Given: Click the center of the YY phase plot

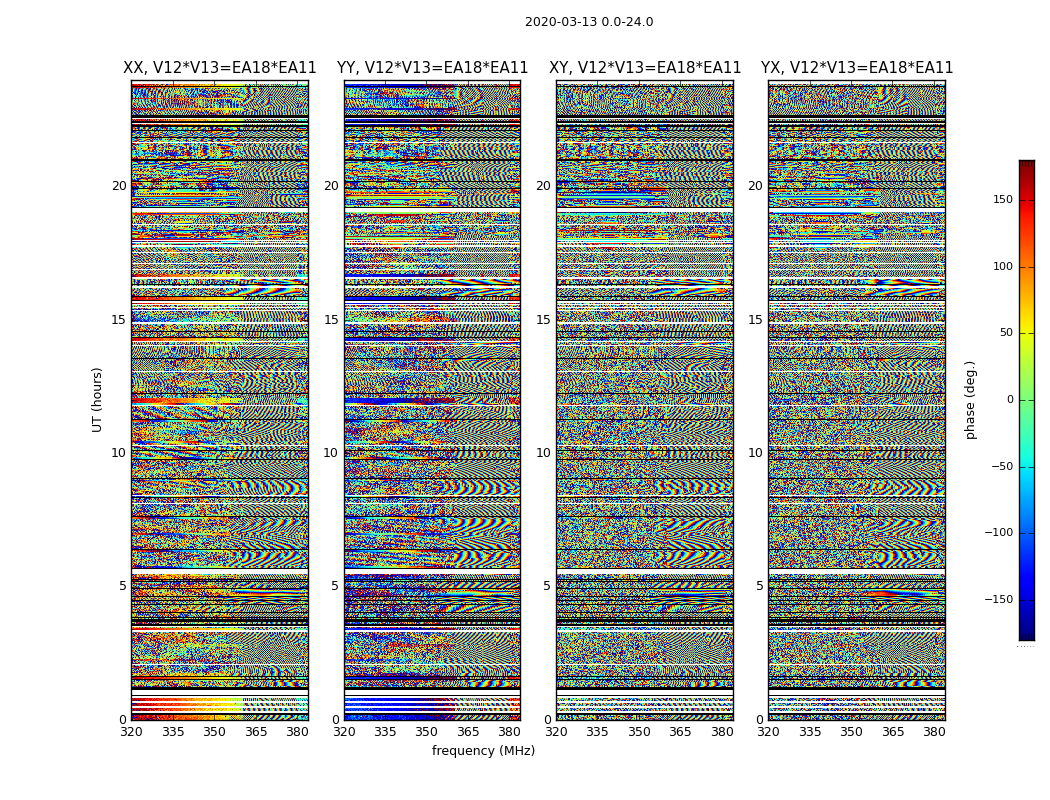Looking at the screenshot, I should coord(432,400).
